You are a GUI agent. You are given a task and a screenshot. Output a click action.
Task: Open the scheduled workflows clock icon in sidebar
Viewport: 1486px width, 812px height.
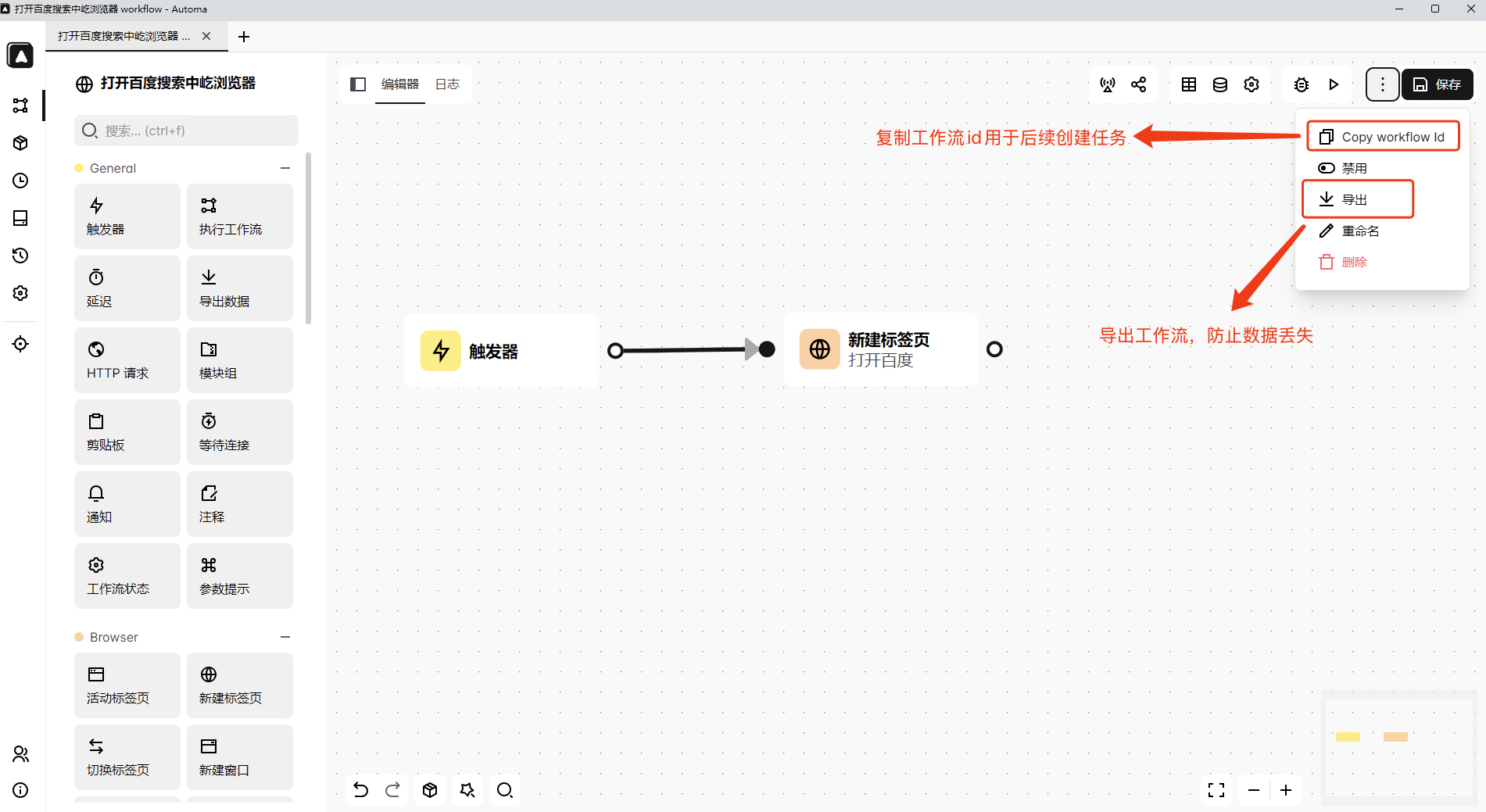pyautogui.click(x=21, y=181)
